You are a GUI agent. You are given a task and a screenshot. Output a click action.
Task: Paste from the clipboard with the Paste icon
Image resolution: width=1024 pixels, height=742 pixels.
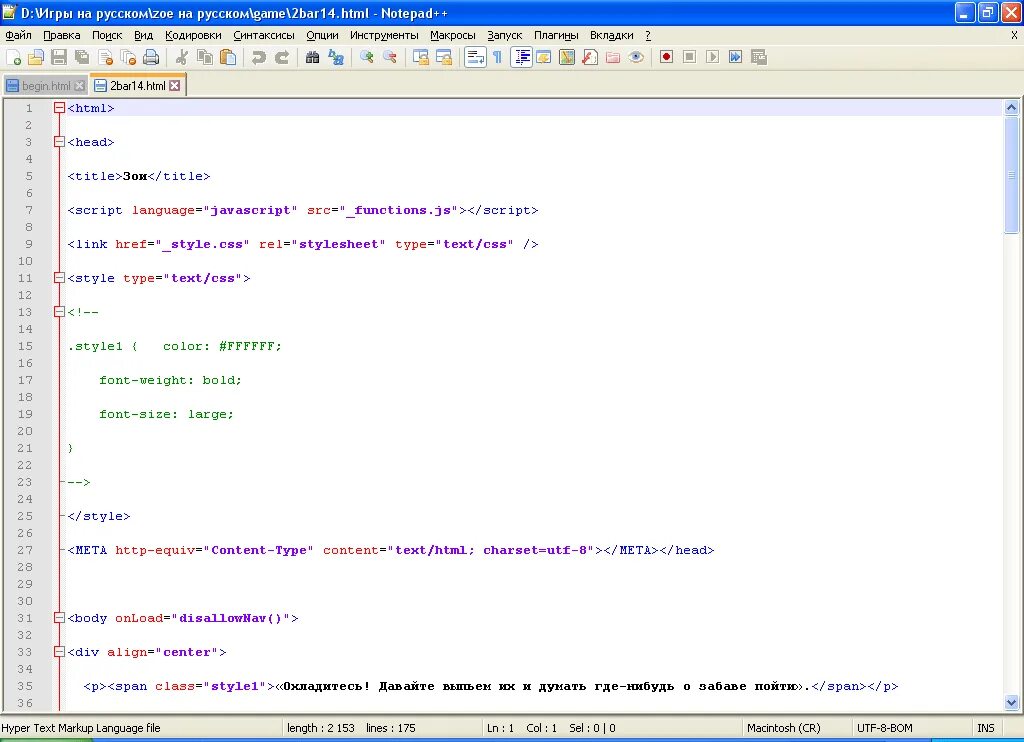[228, 57]
